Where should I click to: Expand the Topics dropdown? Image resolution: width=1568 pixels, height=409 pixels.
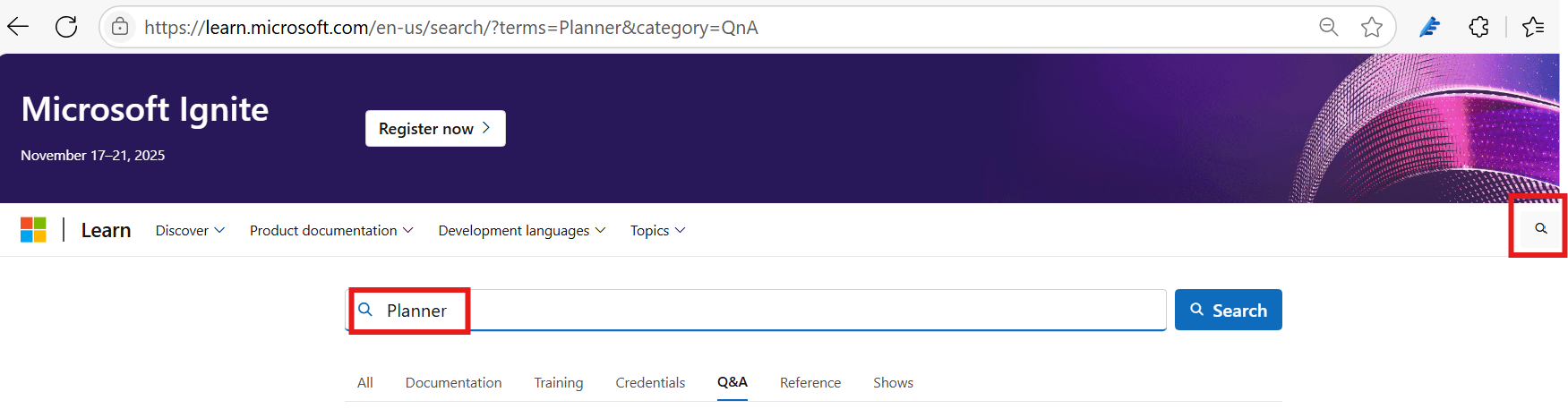657,230
